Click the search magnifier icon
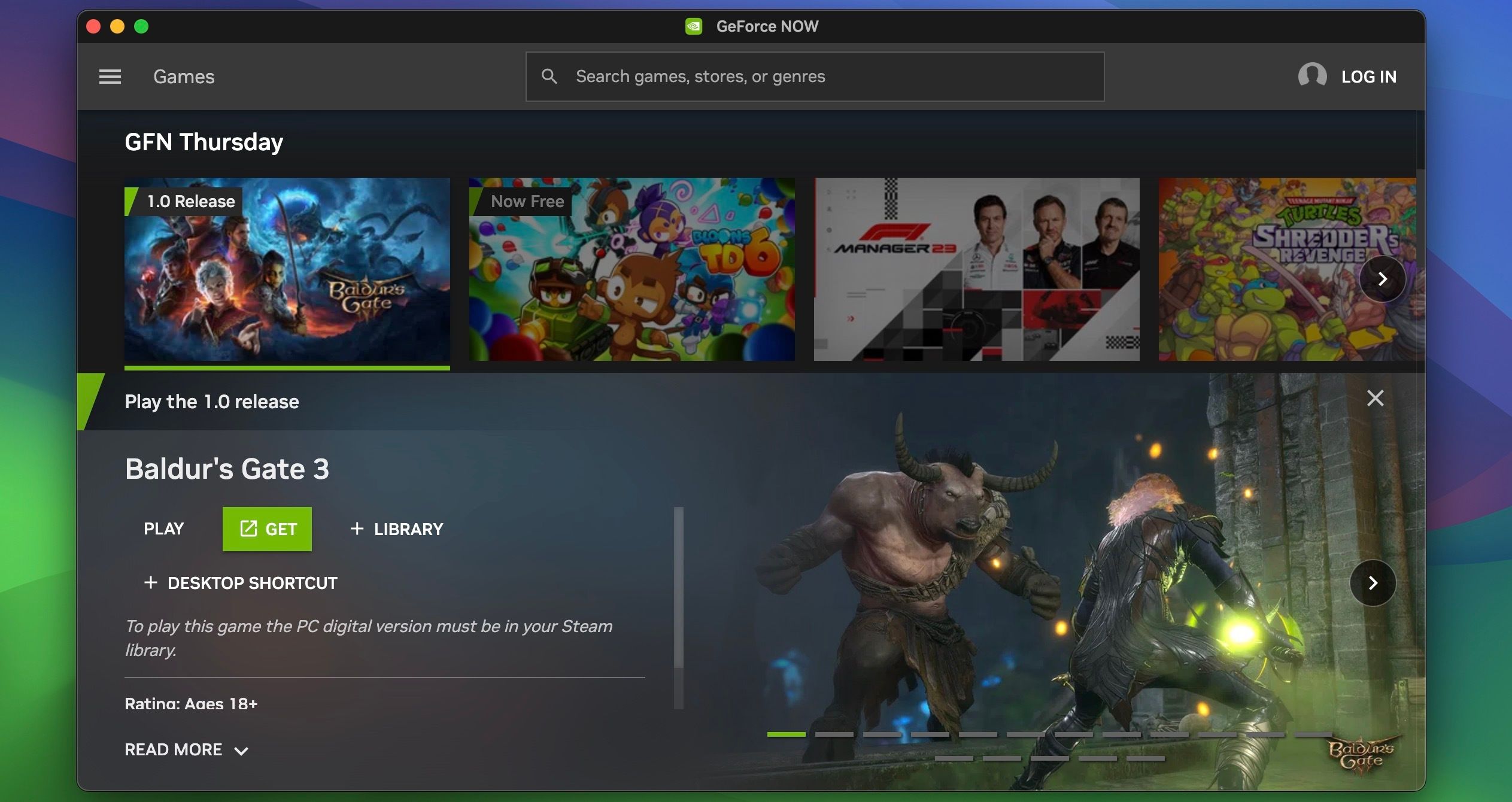This screenshot has width=1512, height=802. (x=549, y=77)
